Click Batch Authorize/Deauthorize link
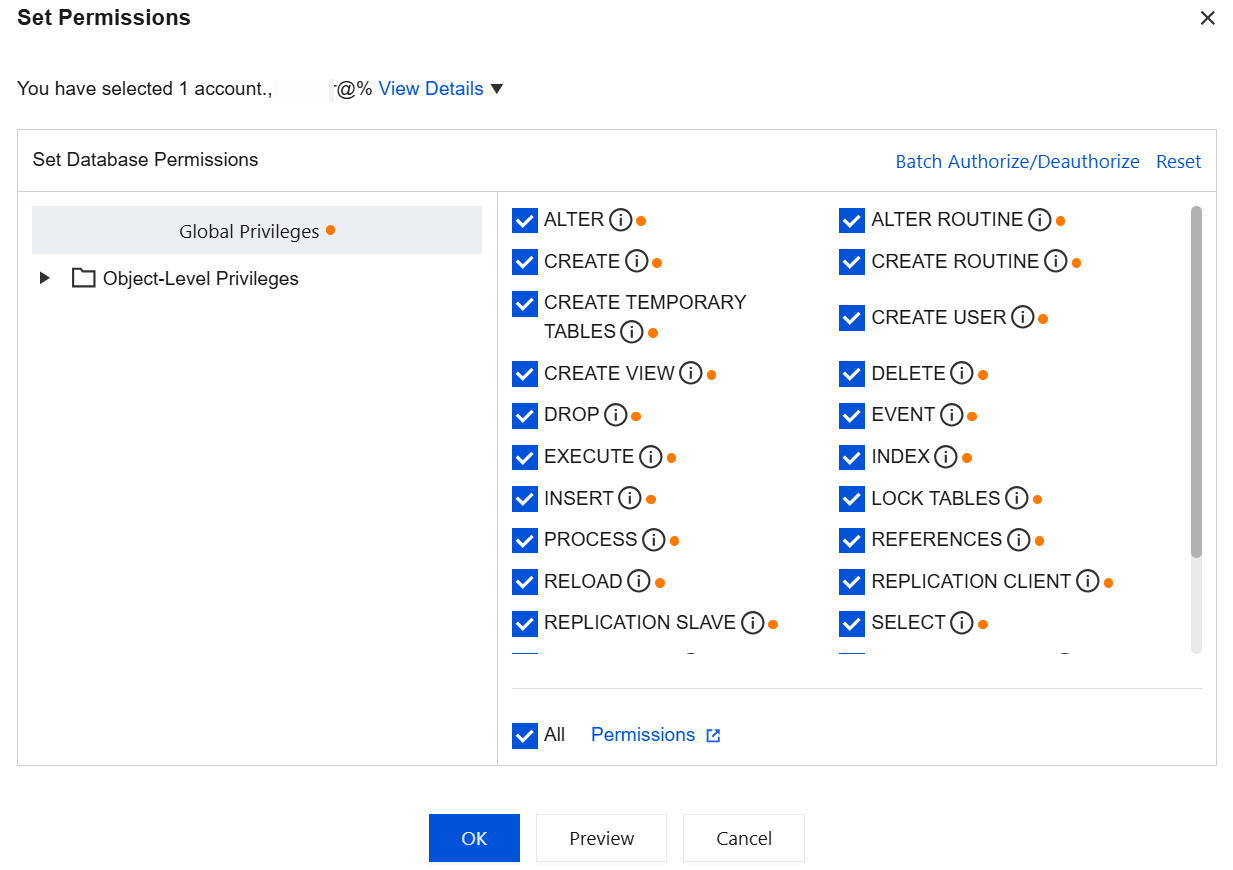 (x=1017, y=162)
